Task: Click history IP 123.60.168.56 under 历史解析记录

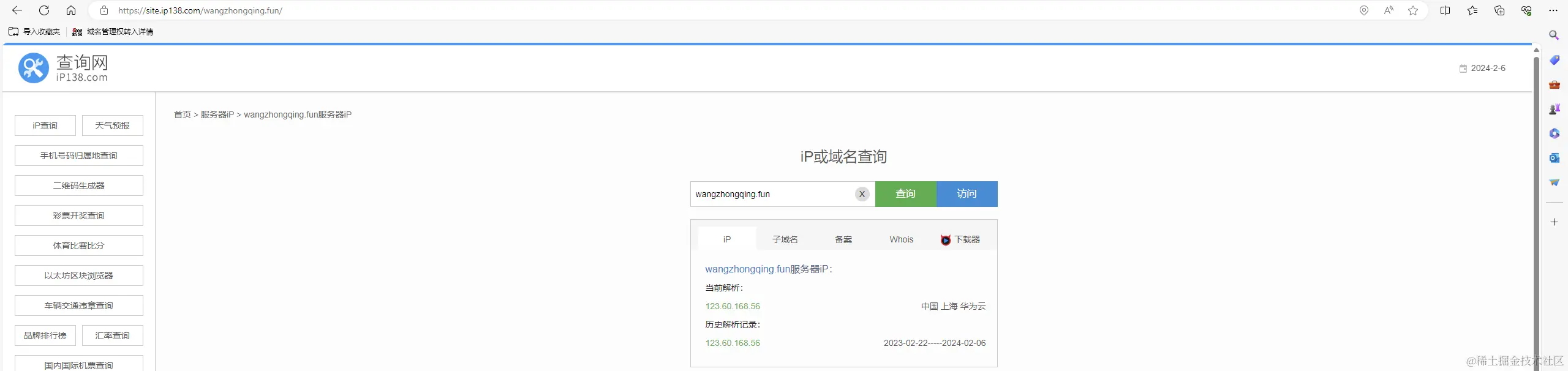Action: coord(733,343)
